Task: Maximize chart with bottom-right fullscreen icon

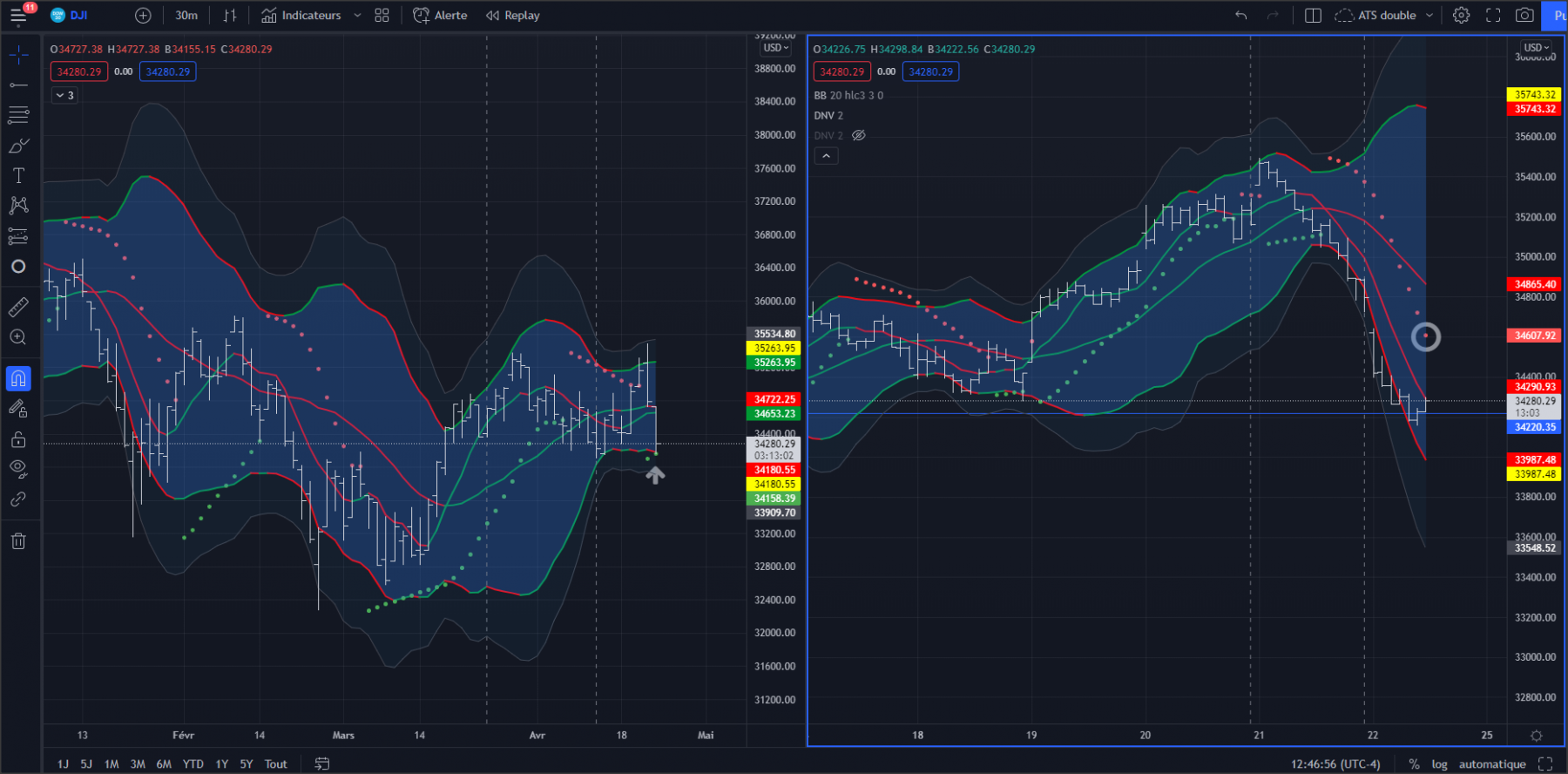Action: (x=1545, y=764)
